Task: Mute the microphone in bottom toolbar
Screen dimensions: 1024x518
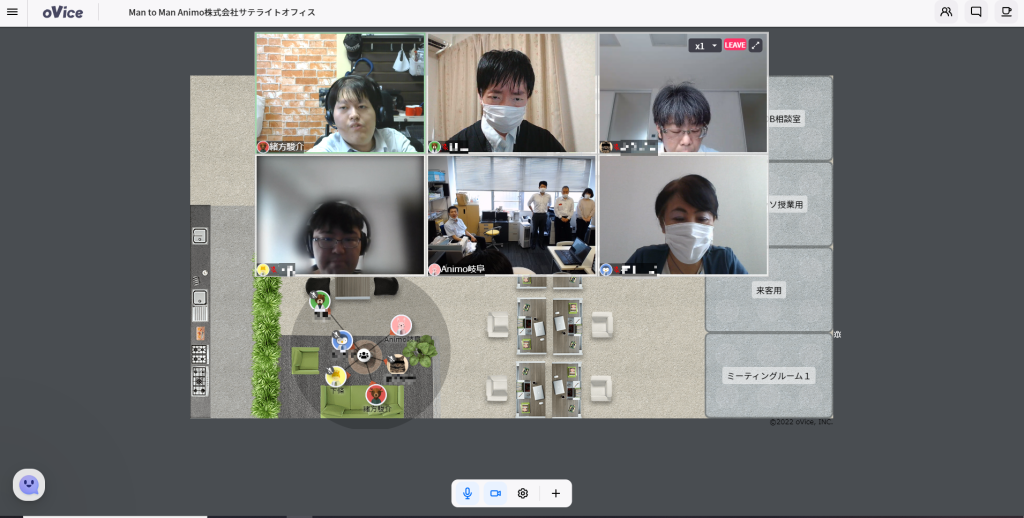Action: [467, 493]
